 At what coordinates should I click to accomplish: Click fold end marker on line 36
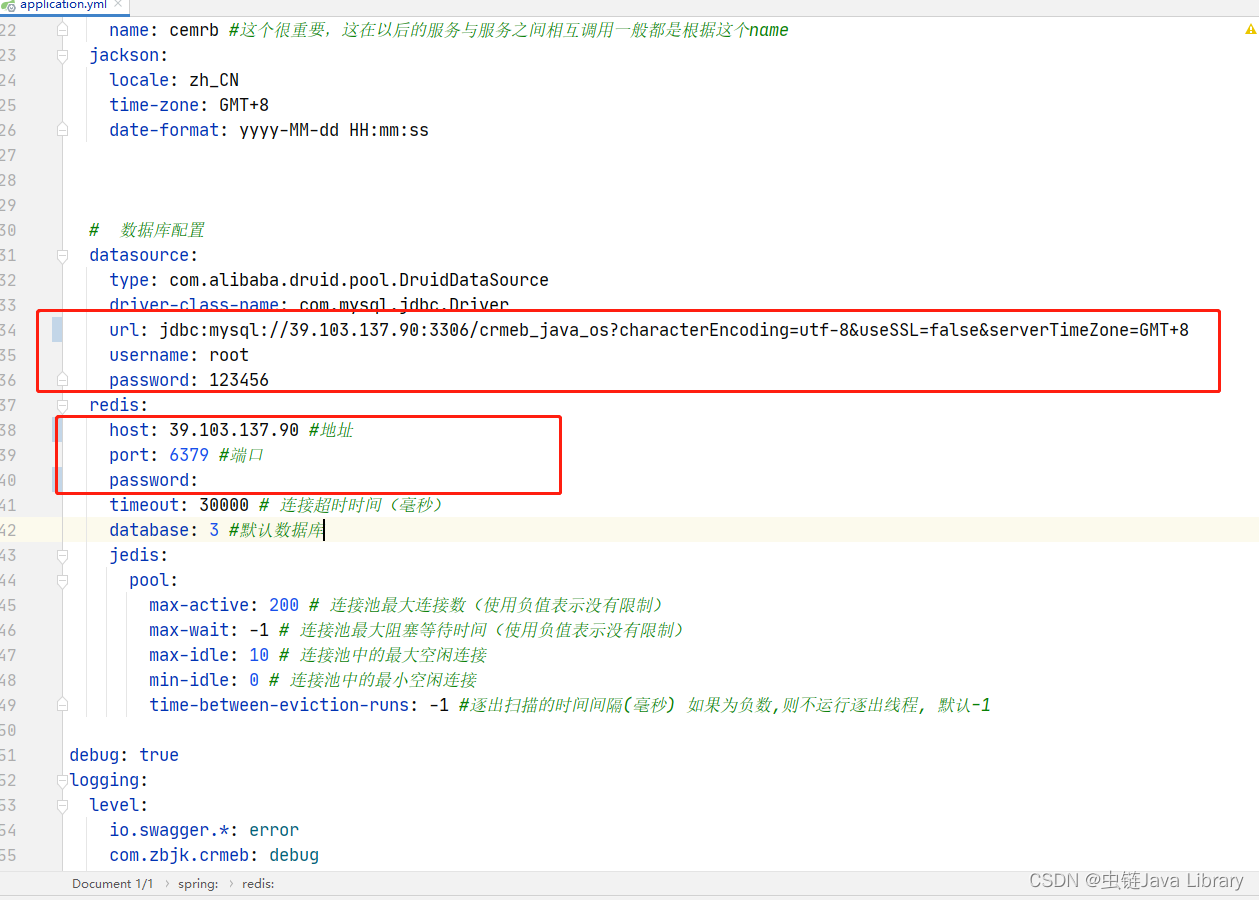click(x=62, y=380)
